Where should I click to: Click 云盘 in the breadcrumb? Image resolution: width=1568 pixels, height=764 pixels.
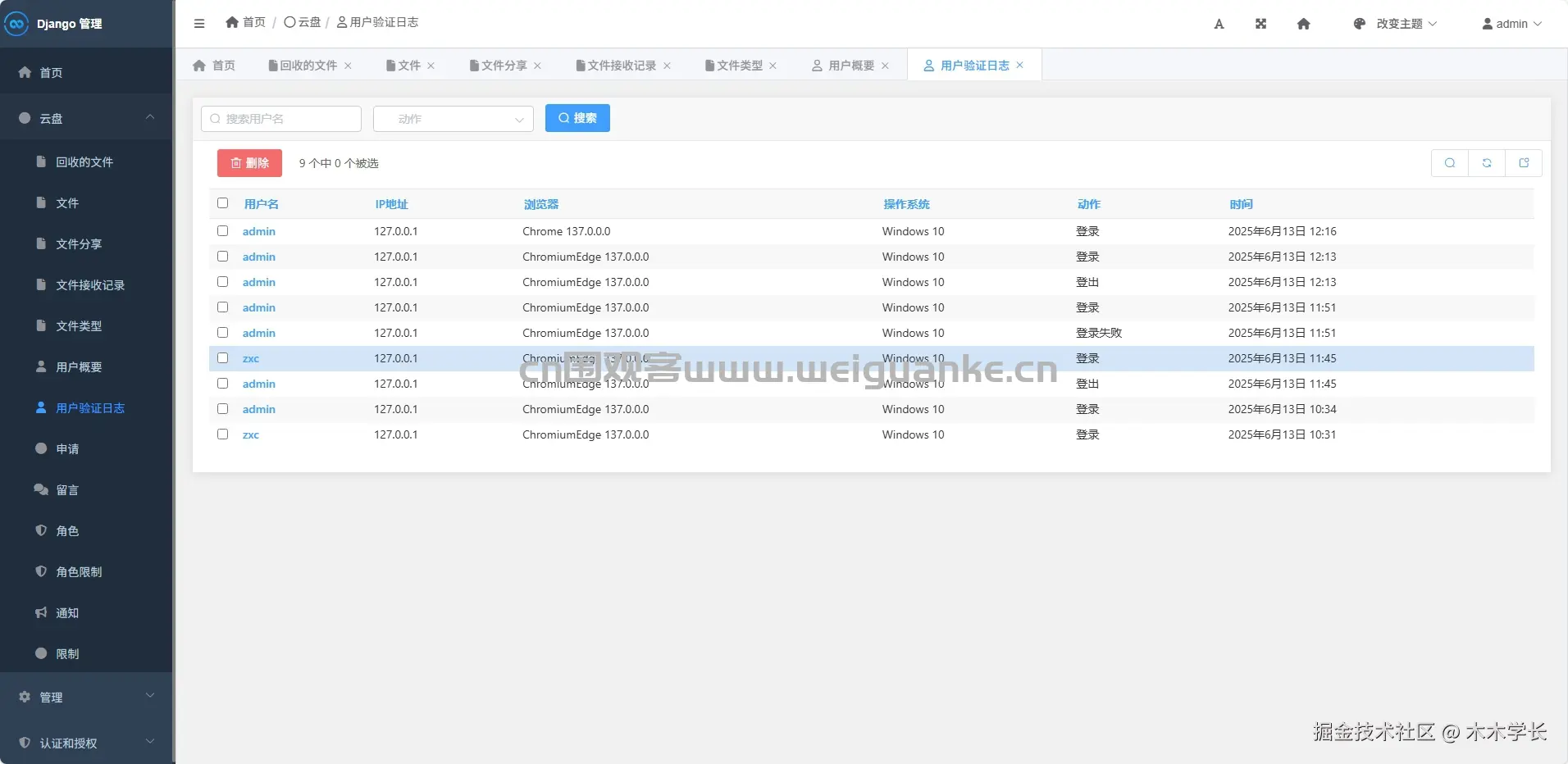click(303, 22)
